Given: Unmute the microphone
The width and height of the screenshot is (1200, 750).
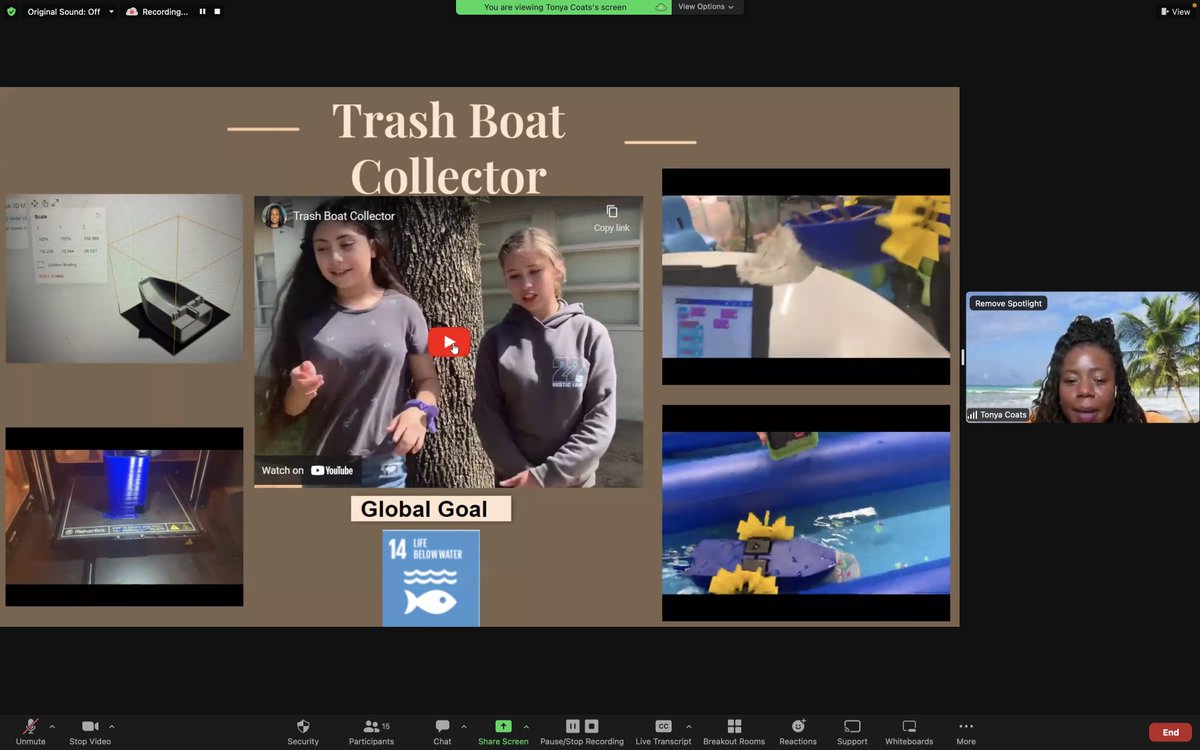Looking at the screenshot, I should click(30, 731).
